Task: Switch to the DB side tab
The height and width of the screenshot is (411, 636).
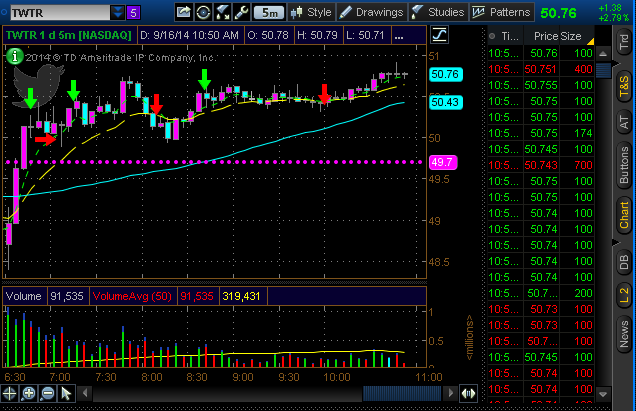Action: [x=624, y=262]
